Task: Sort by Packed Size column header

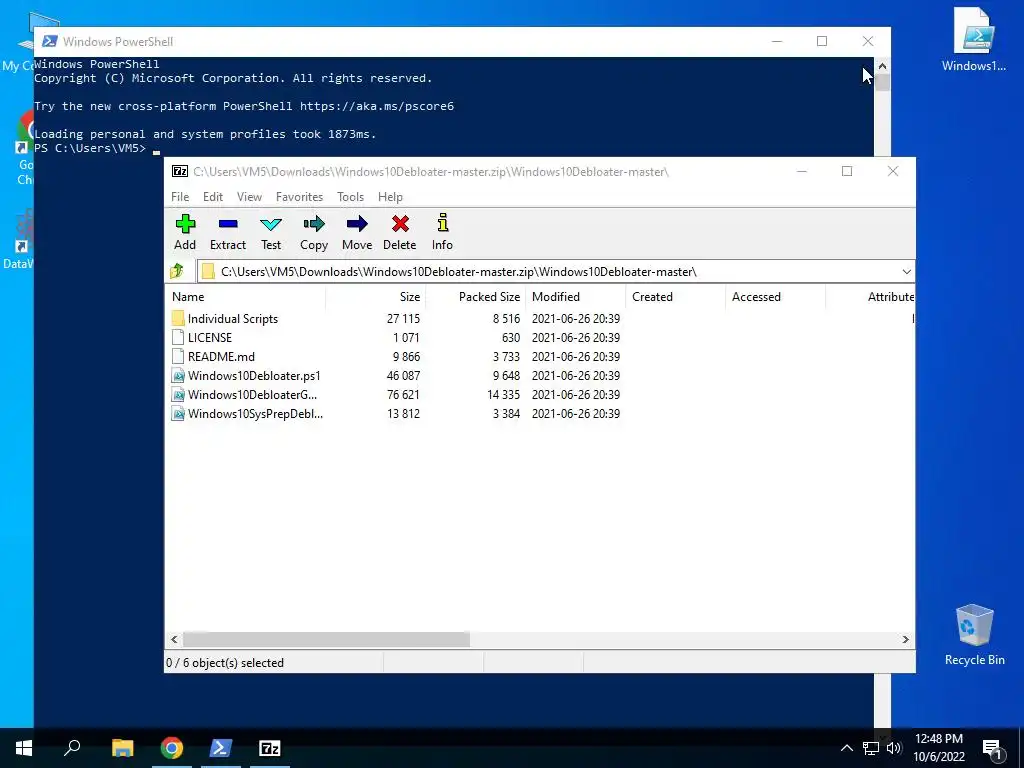Action: (x=475, y=296)
